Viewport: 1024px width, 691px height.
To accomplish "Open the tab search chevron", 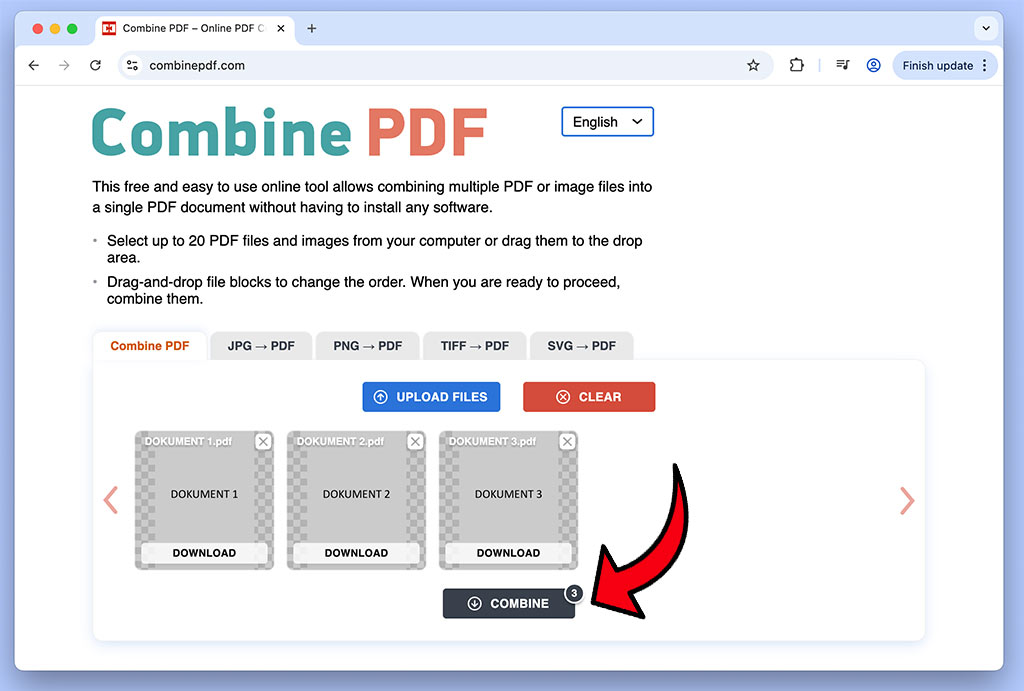I will tap(986, 29).
